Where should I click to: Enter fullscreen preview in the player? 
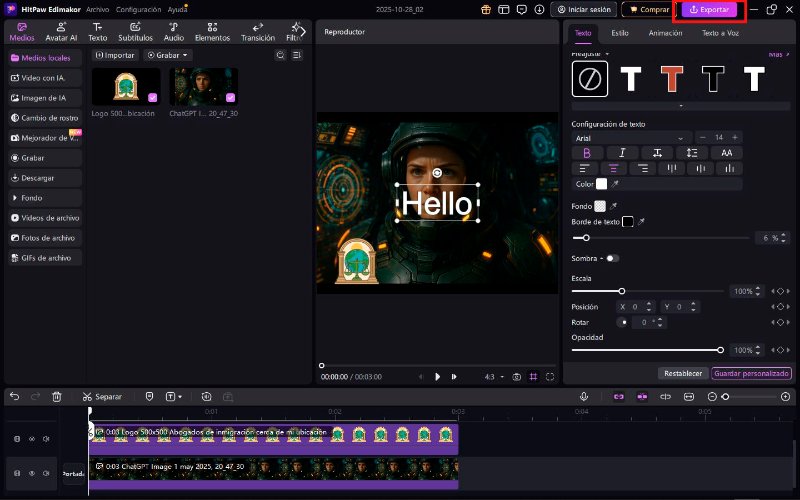[550, 377]
